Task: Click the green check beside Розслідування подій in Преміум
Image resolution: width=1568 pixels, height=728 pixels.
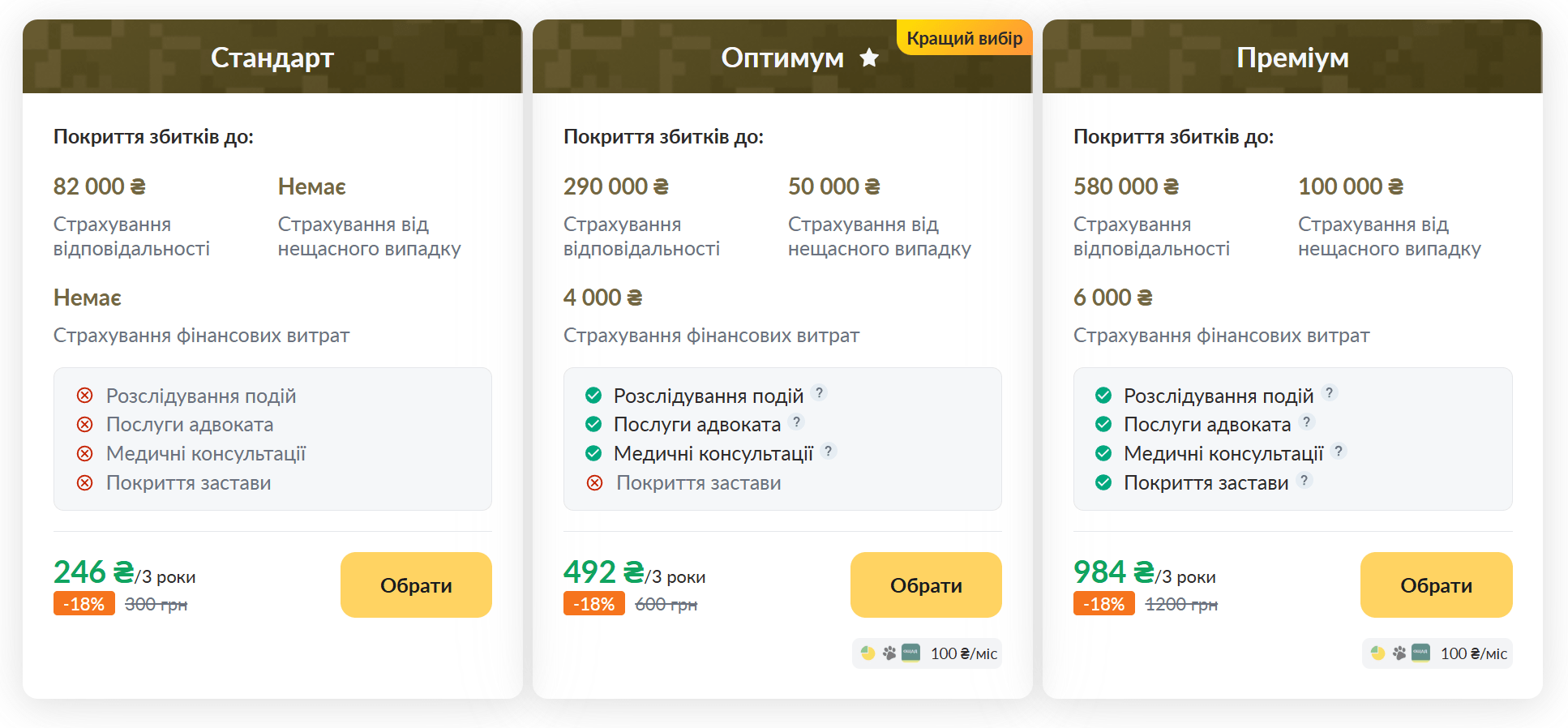Action: pos(1103,396)
